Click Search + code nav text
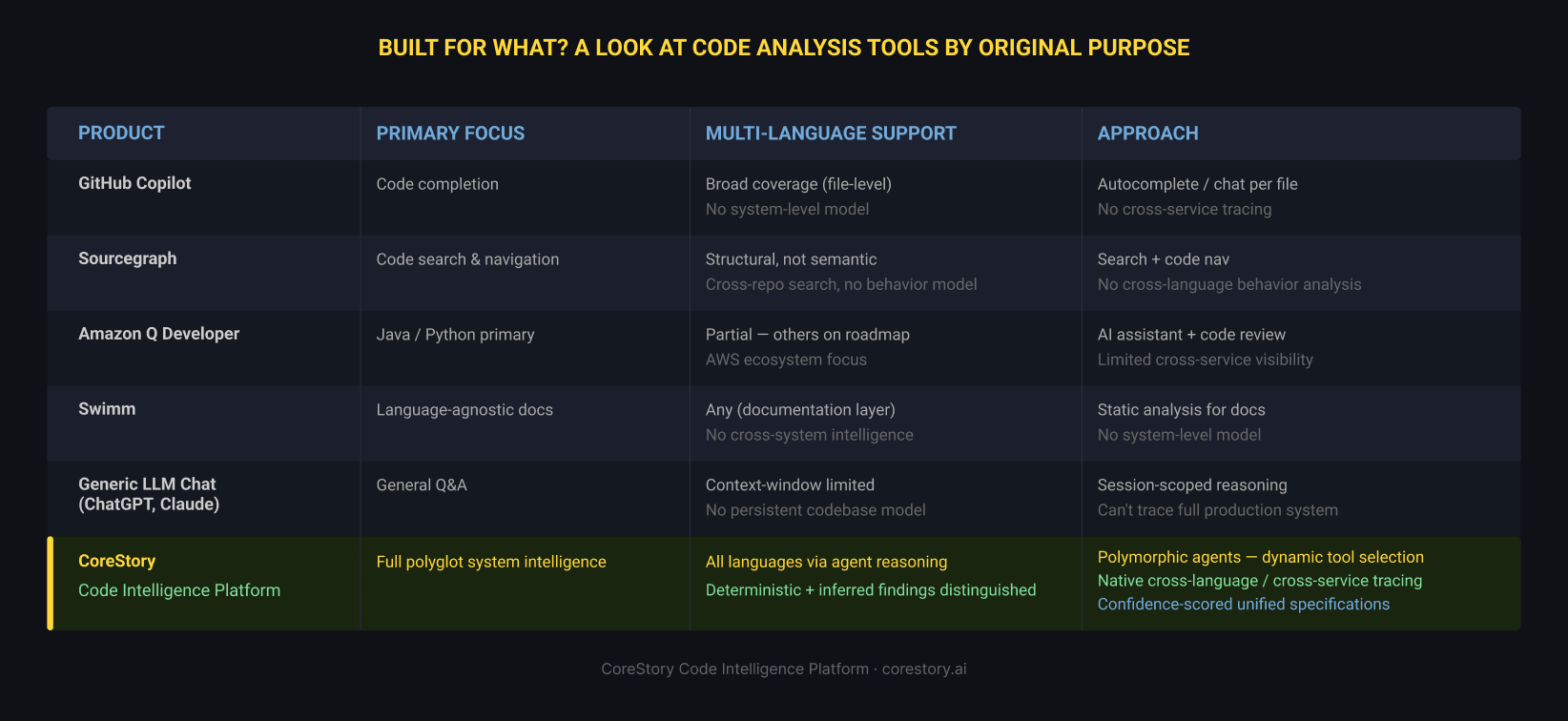Viewport: 1568px width, 721px height. [1164, 259]
